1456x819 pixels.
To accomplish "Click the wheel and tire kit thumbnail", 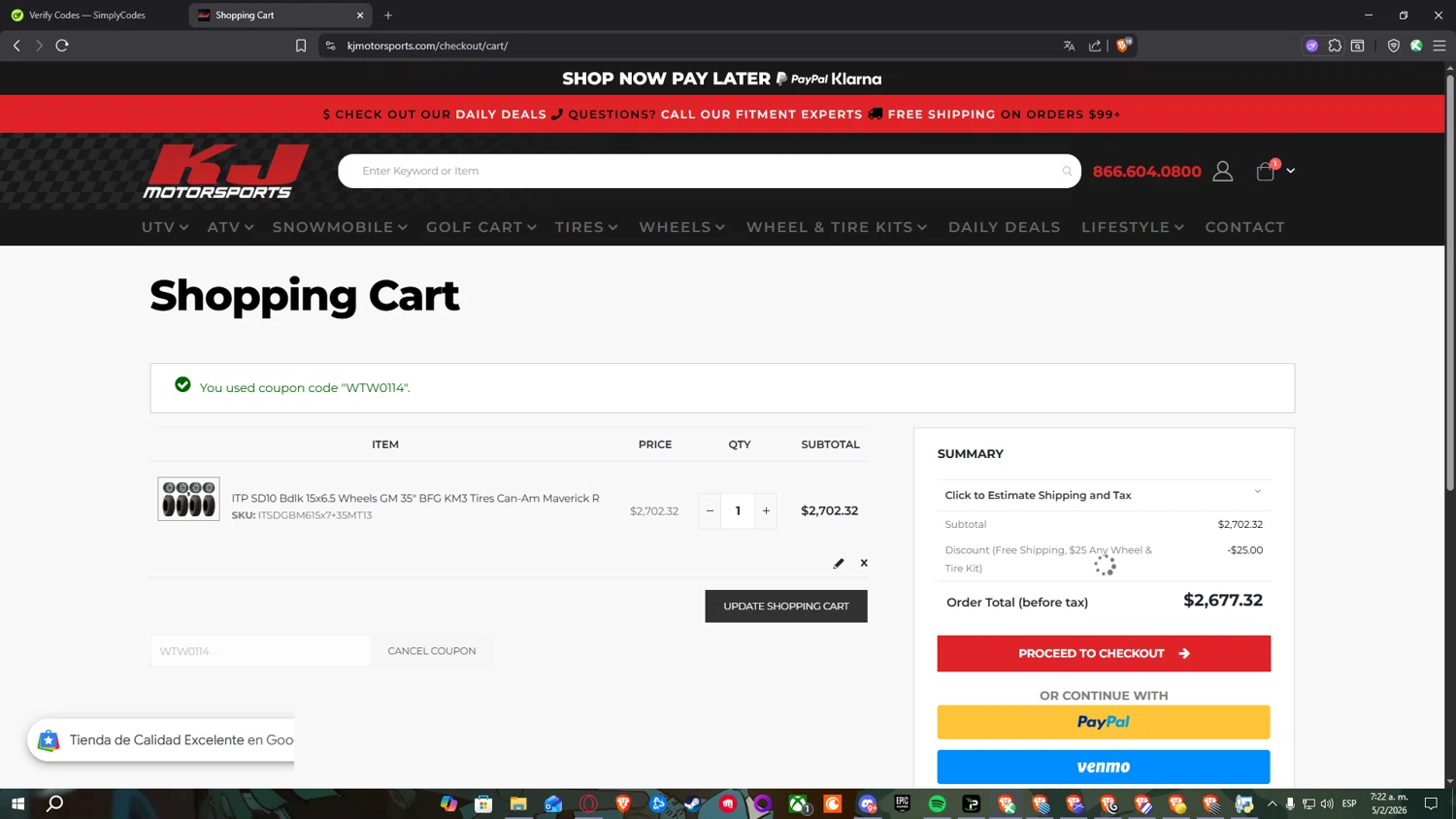I will click(188, 499).
